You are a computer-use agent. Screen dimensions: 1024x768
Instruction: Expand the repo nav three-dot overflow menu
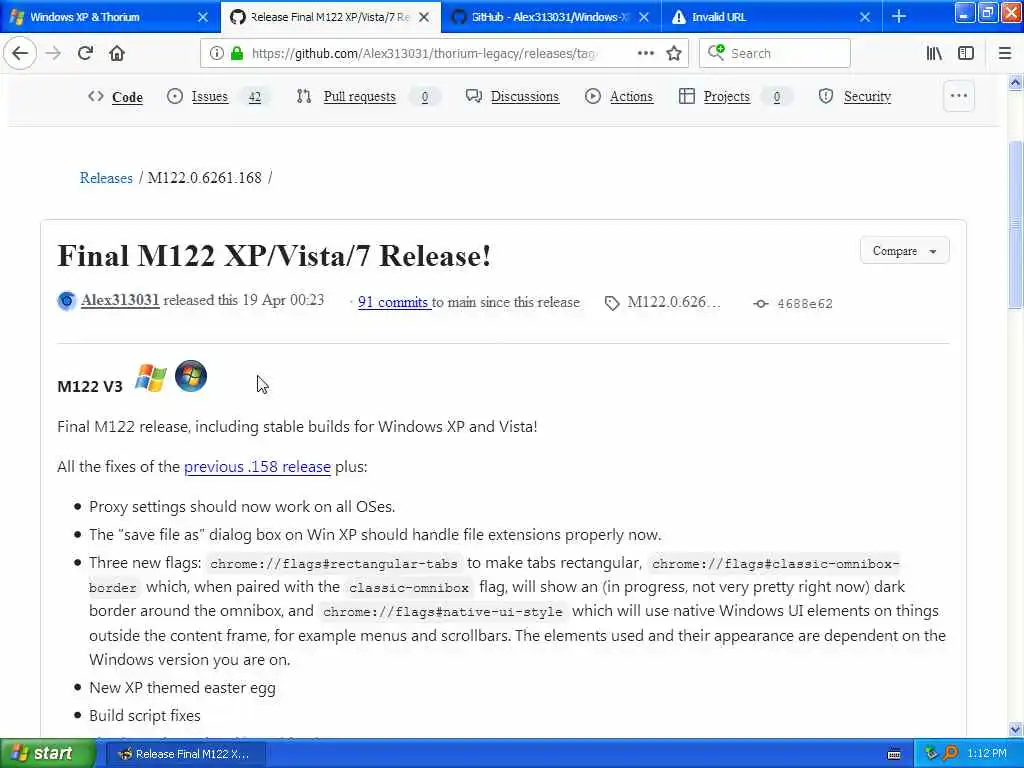pos(958,96)
